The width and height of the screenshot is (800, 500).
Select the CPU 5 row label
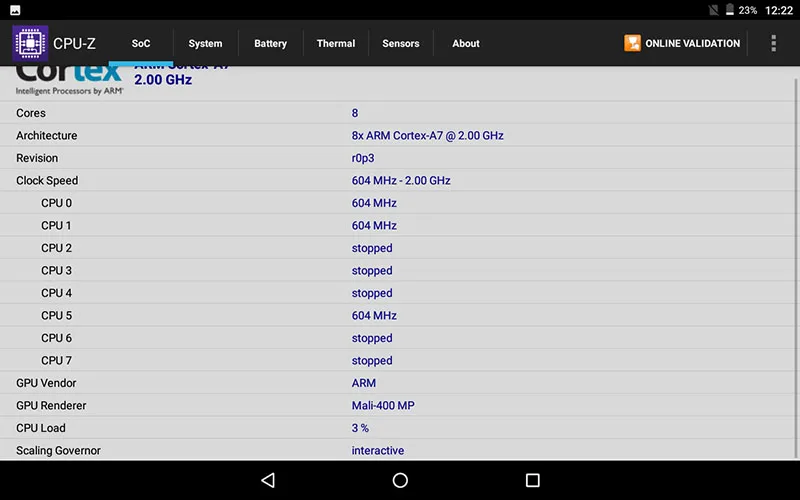[x=56, y=315]
